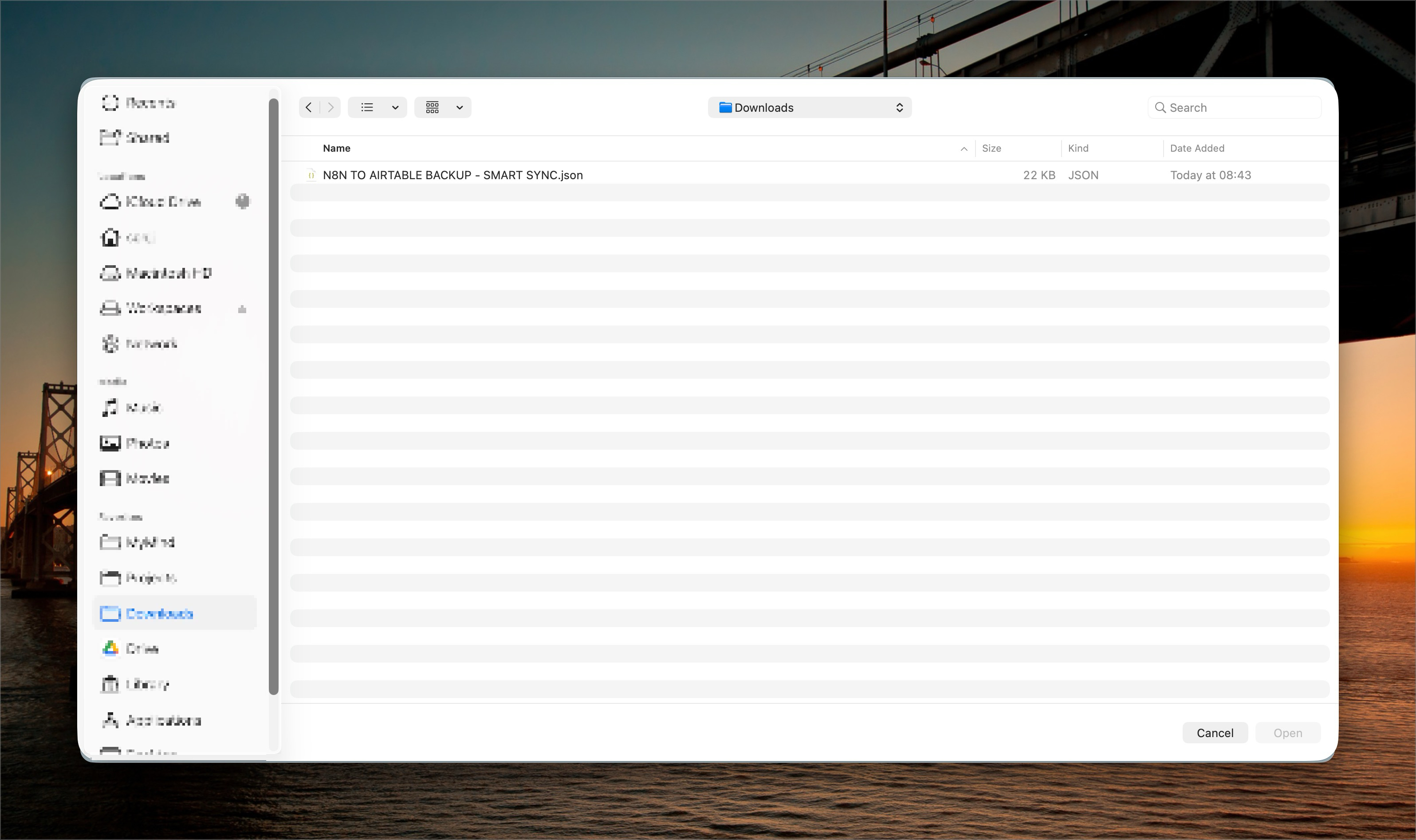Viewport: 1416px width, 840px height.
Task: Select the Shared sidebar item
Action: pos(148,137)
